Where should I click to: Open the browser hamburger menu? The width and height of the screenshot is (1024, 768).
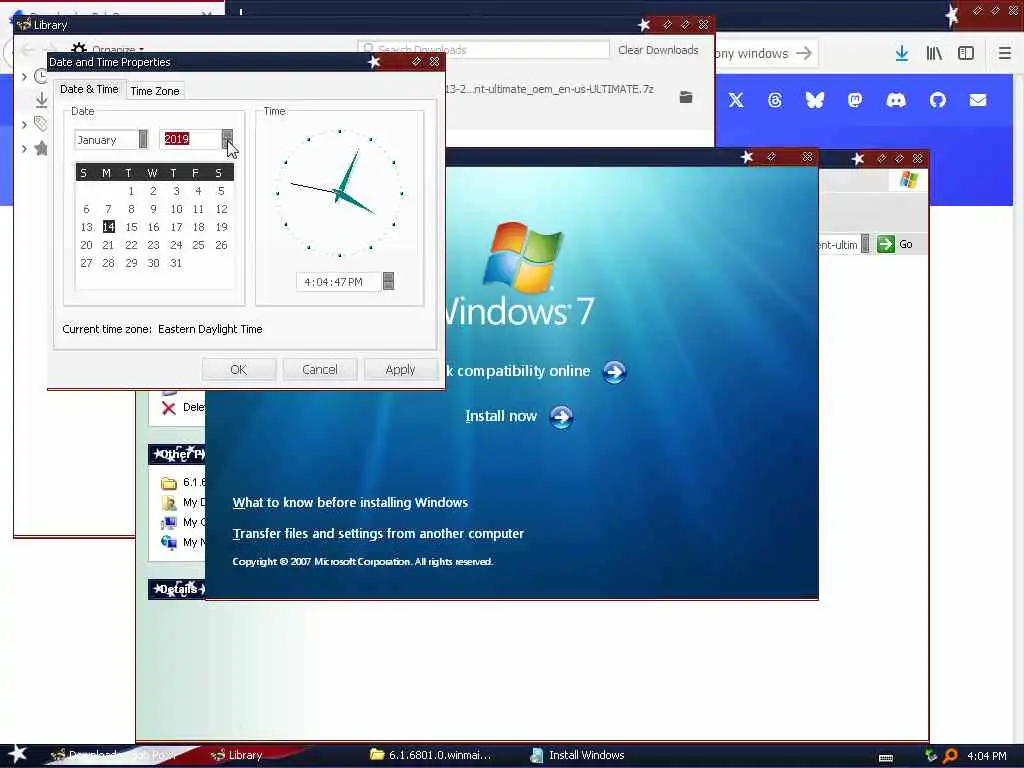click(1004, 53)
